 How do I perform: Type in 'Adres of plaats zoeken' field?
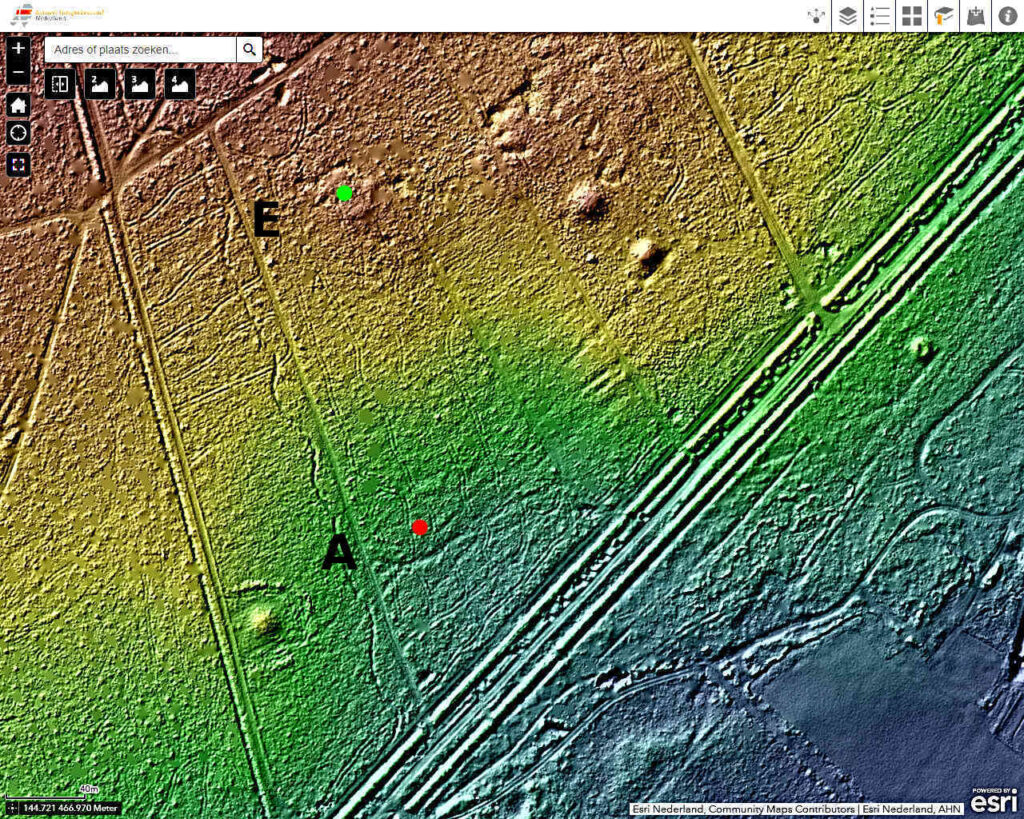140,49
